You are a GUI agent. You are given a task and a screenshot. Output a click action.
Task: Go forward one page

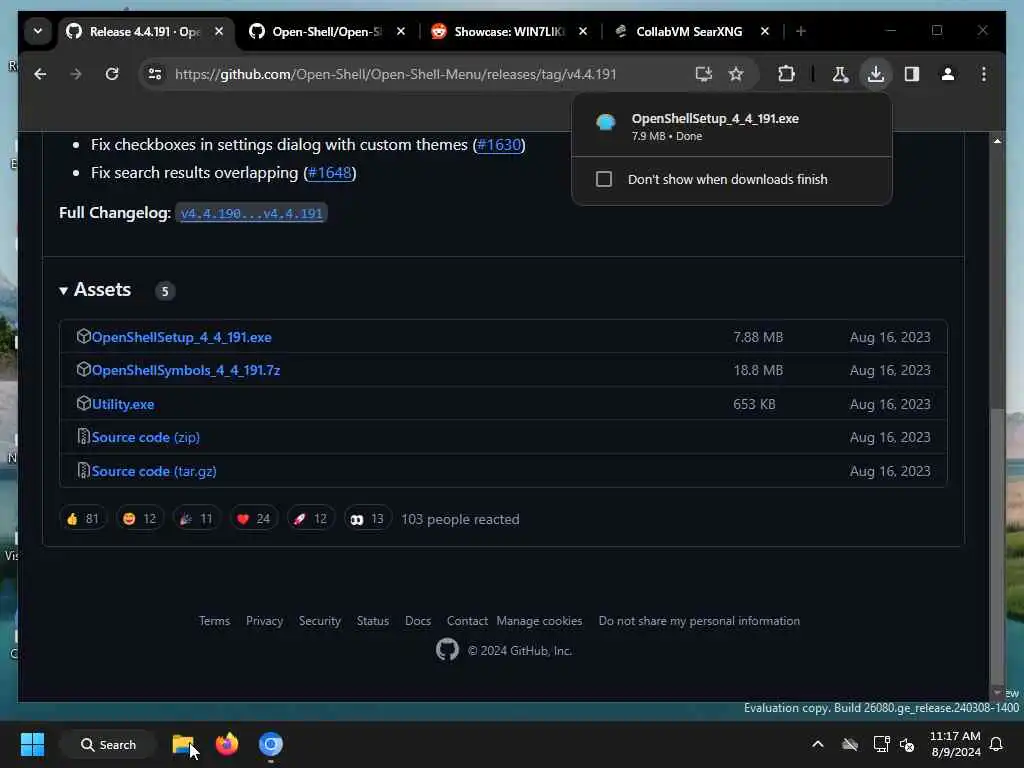(76, 74)
